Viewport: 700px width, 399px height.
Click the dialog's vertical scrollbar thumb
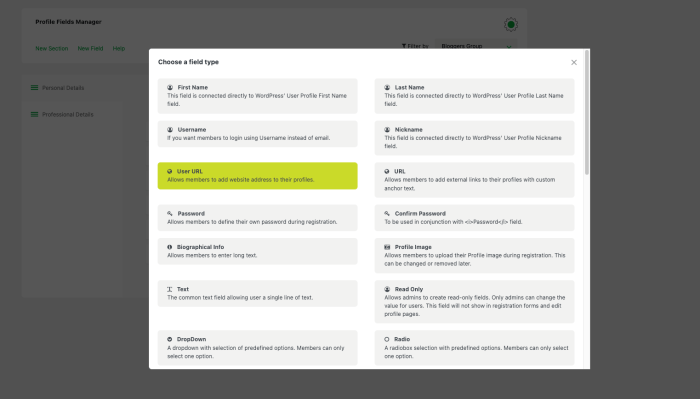[587, 112]
